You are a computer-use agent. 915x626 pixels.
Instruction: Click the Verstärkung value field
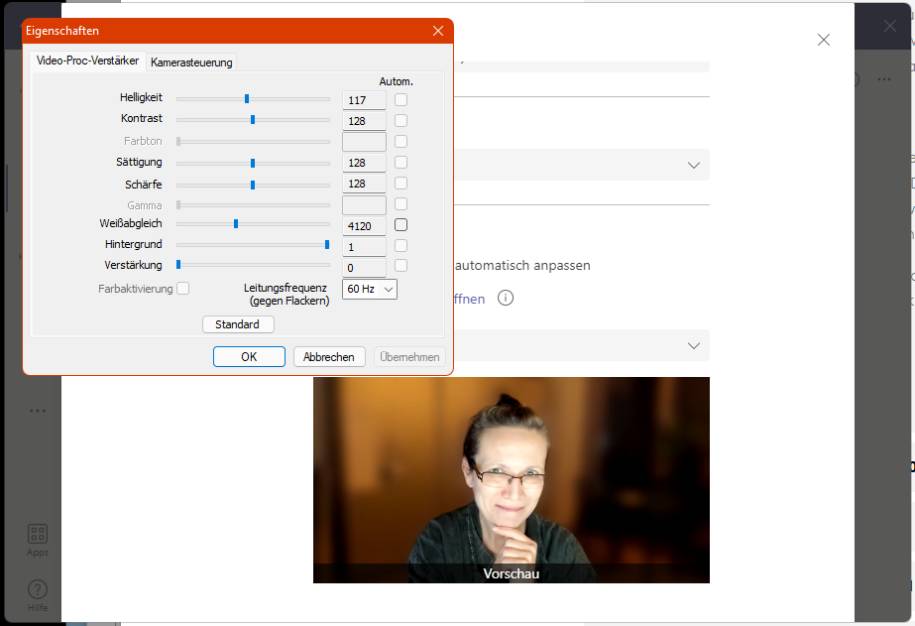tap(364, 268)
